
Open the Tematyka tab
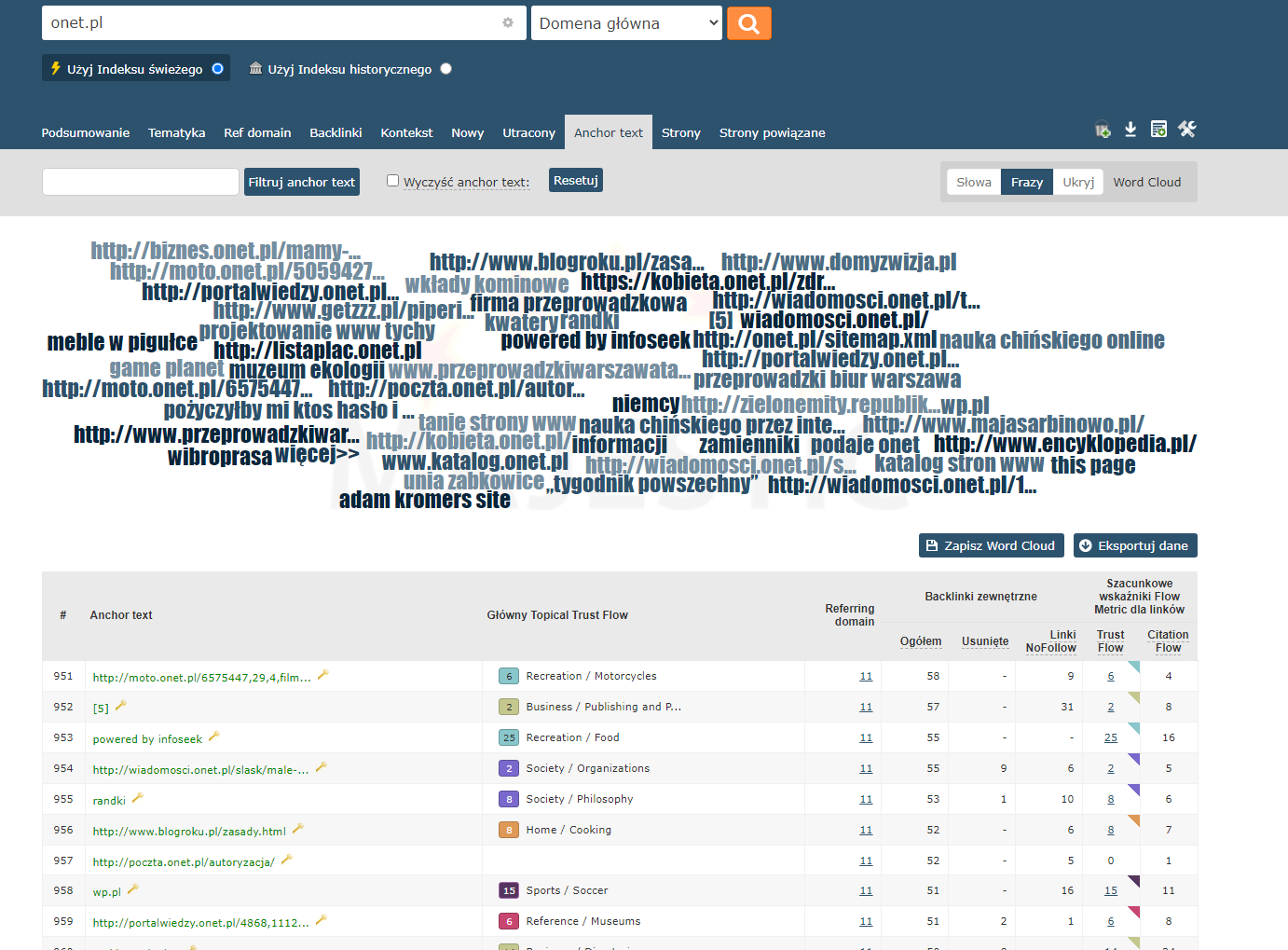(177, 132)
